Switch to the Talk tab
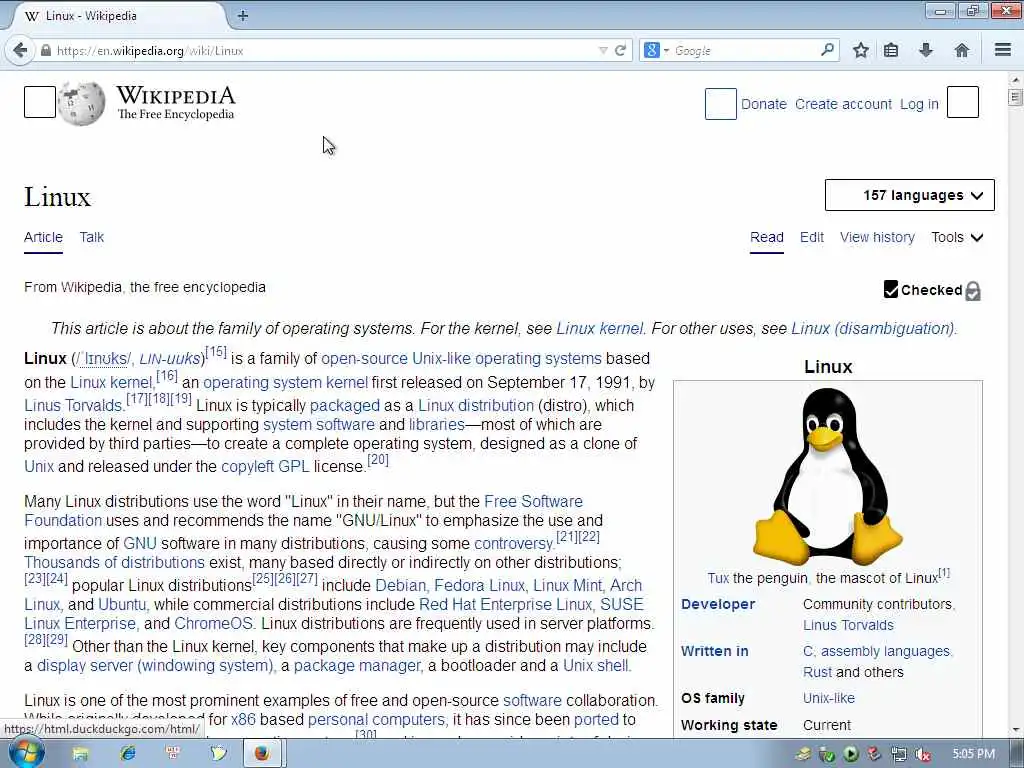Viewport: 1024px width, 768px height. tap(91, 237)
